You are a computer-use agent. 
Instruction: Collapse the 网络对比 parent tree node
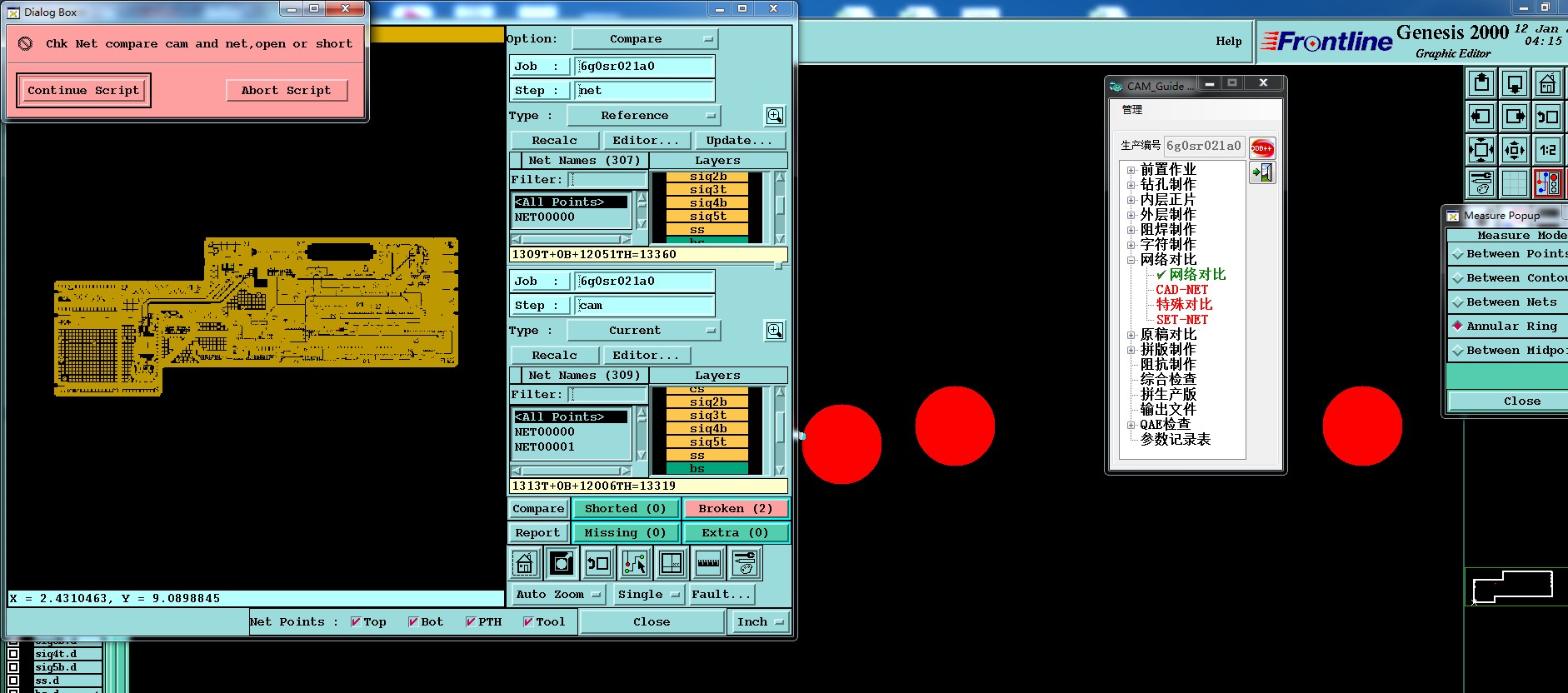(1131, 260)
